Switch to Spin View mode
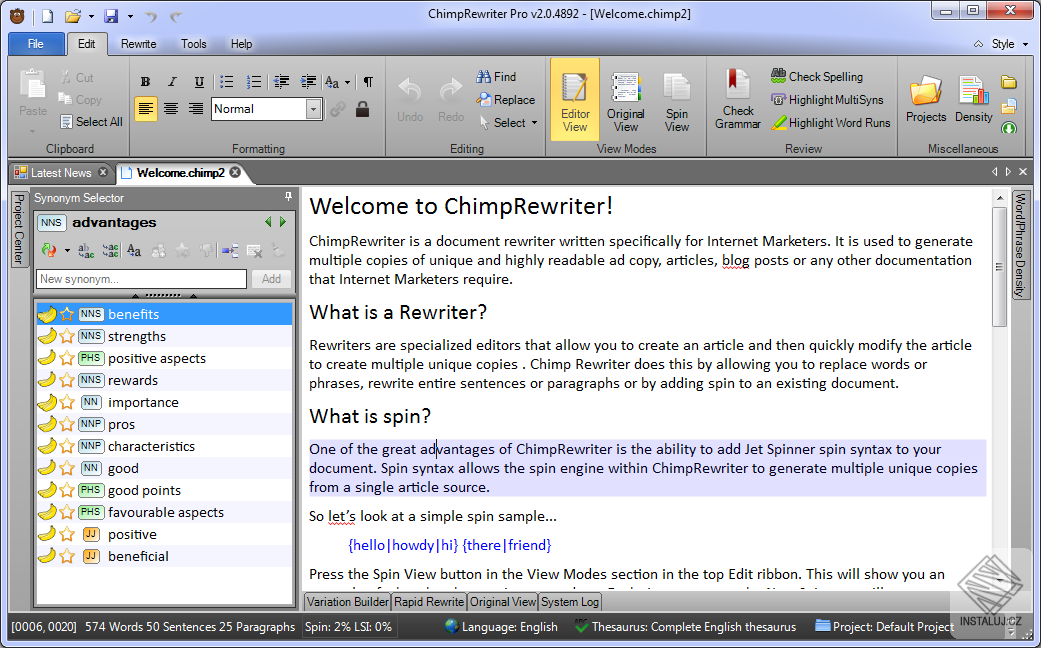 point(677,100)
